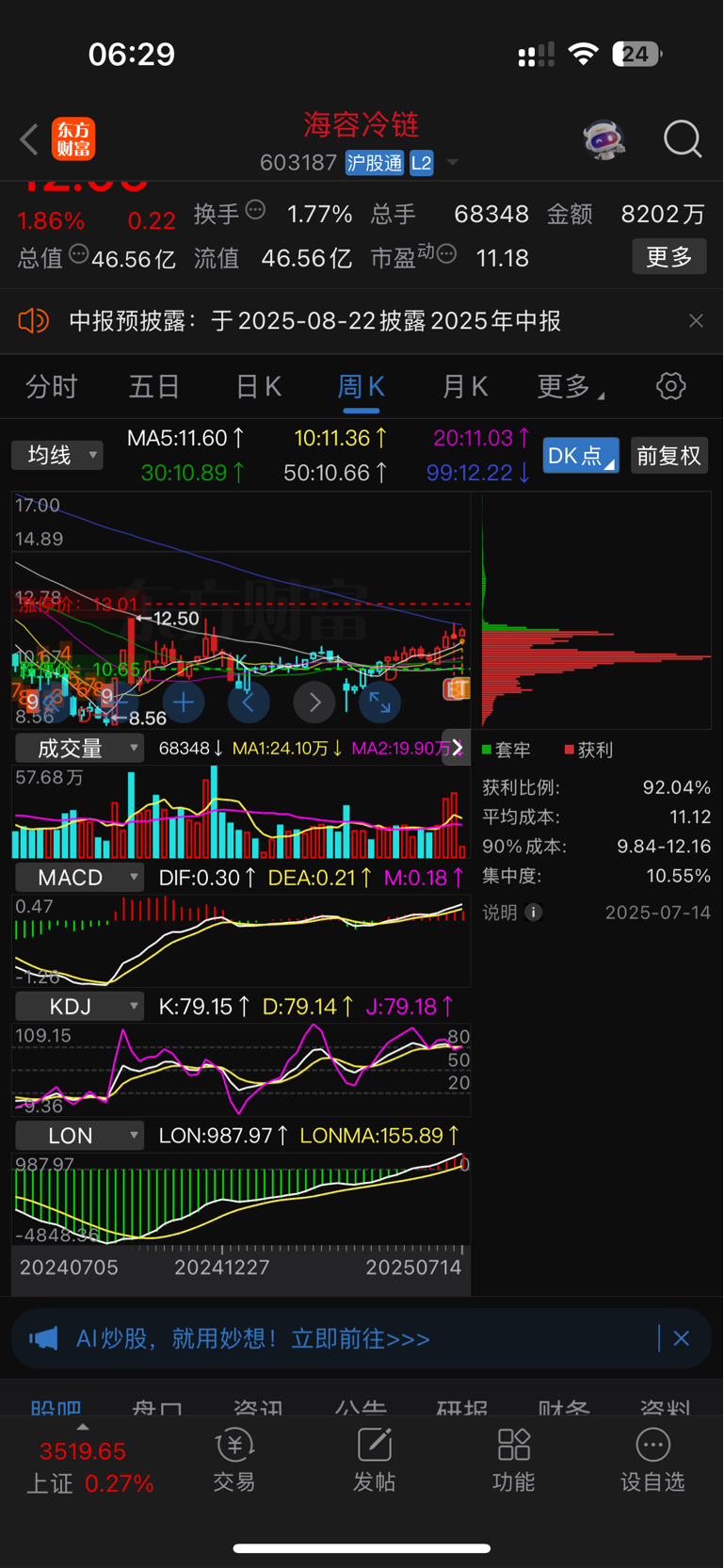Dismiss the 中报预披露 notice

[x=696, y=321]
